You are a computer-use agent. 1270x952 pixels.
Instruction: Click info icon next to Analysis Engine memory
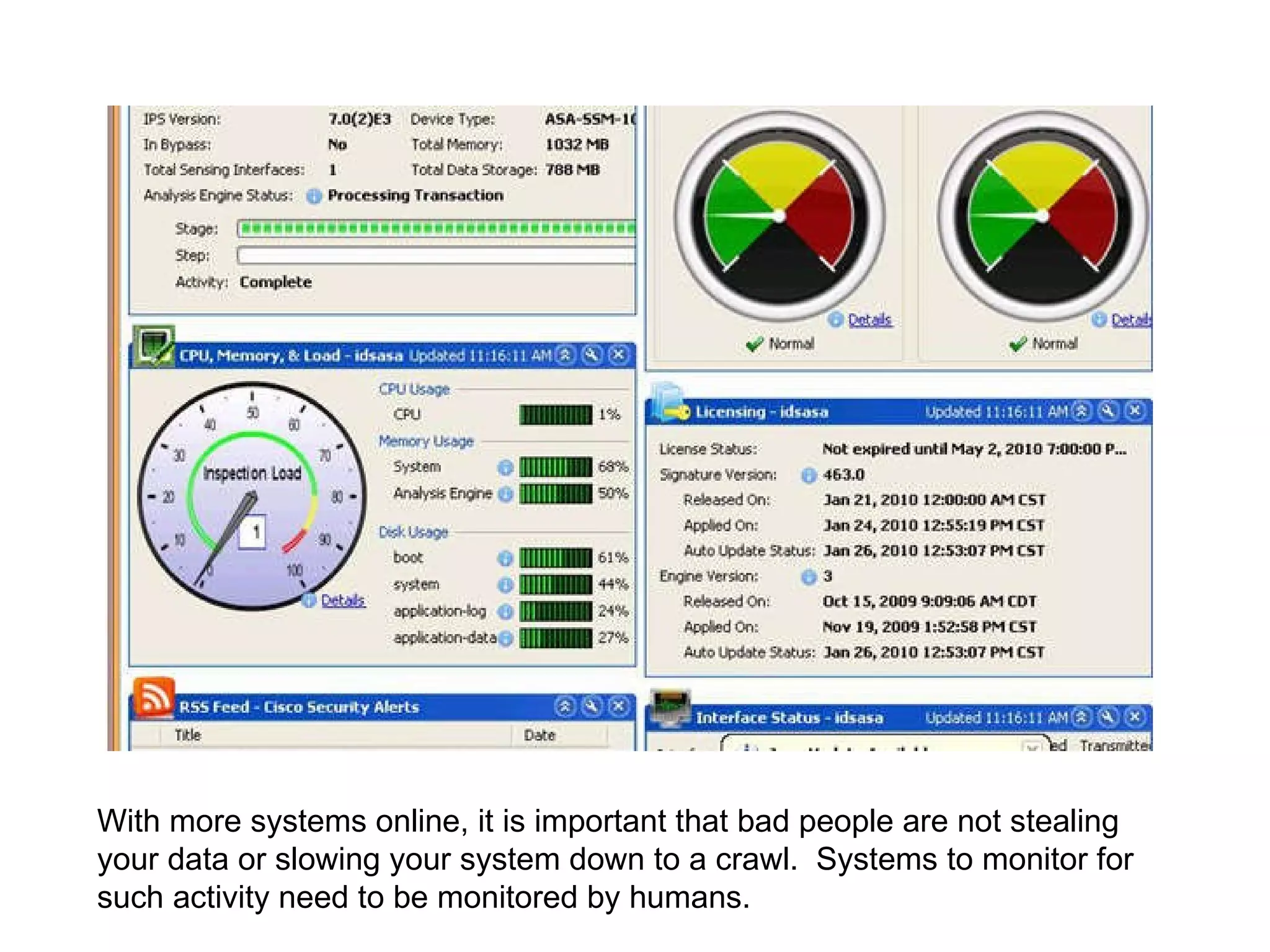pyautogui.click(x=505, y=494)
